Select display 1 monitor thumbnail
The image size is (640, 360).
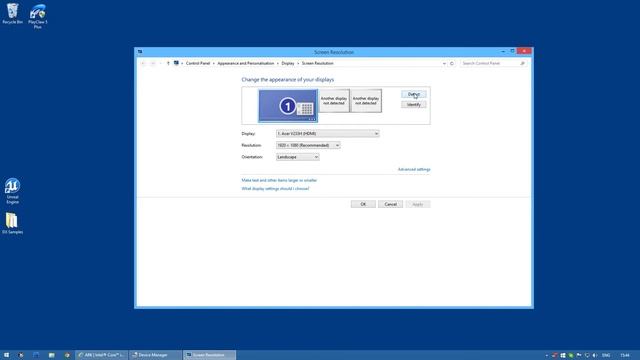click(288, 106)
